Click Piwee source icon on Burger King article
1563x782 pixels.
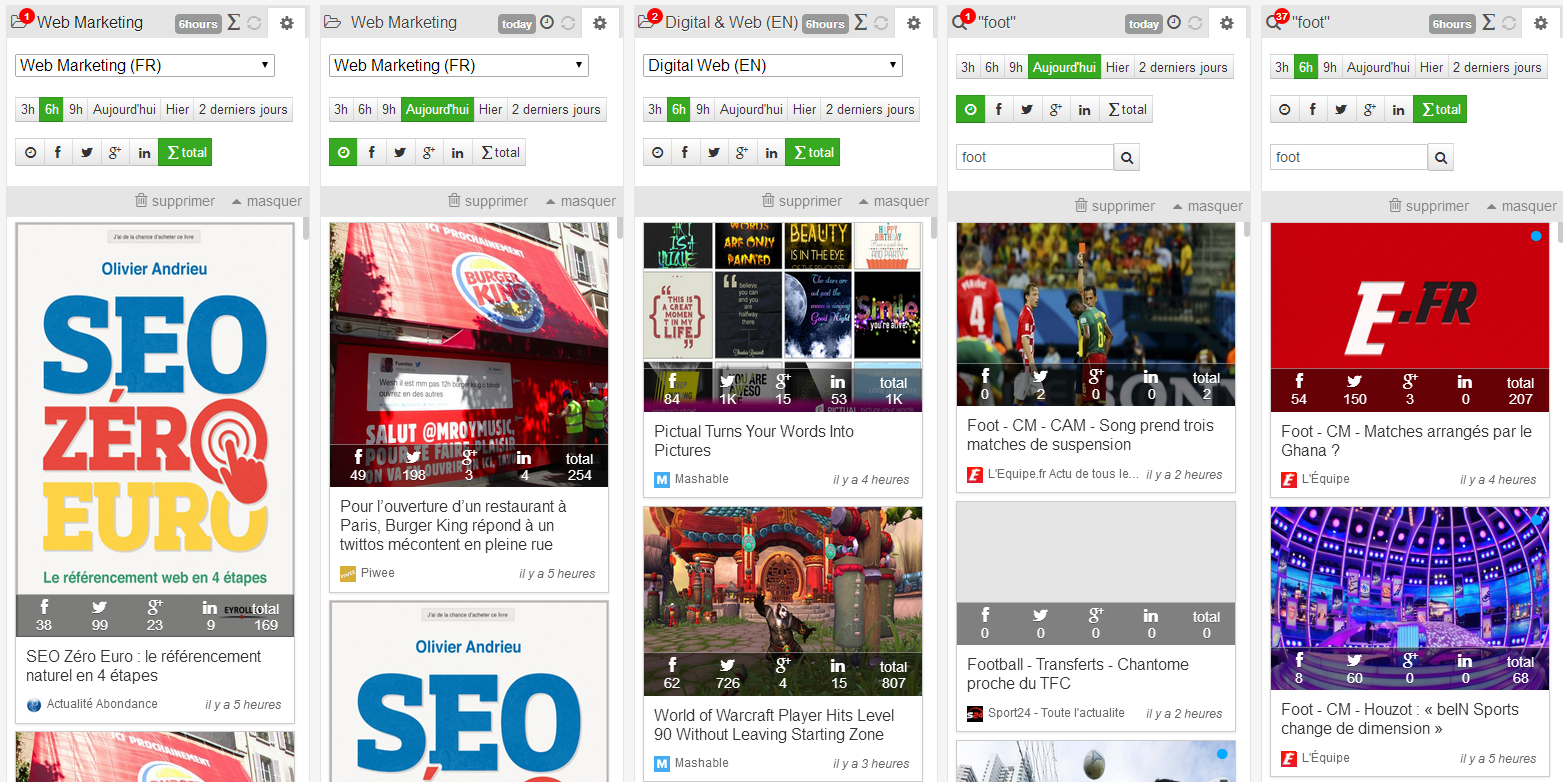click(x=348, y=573)
